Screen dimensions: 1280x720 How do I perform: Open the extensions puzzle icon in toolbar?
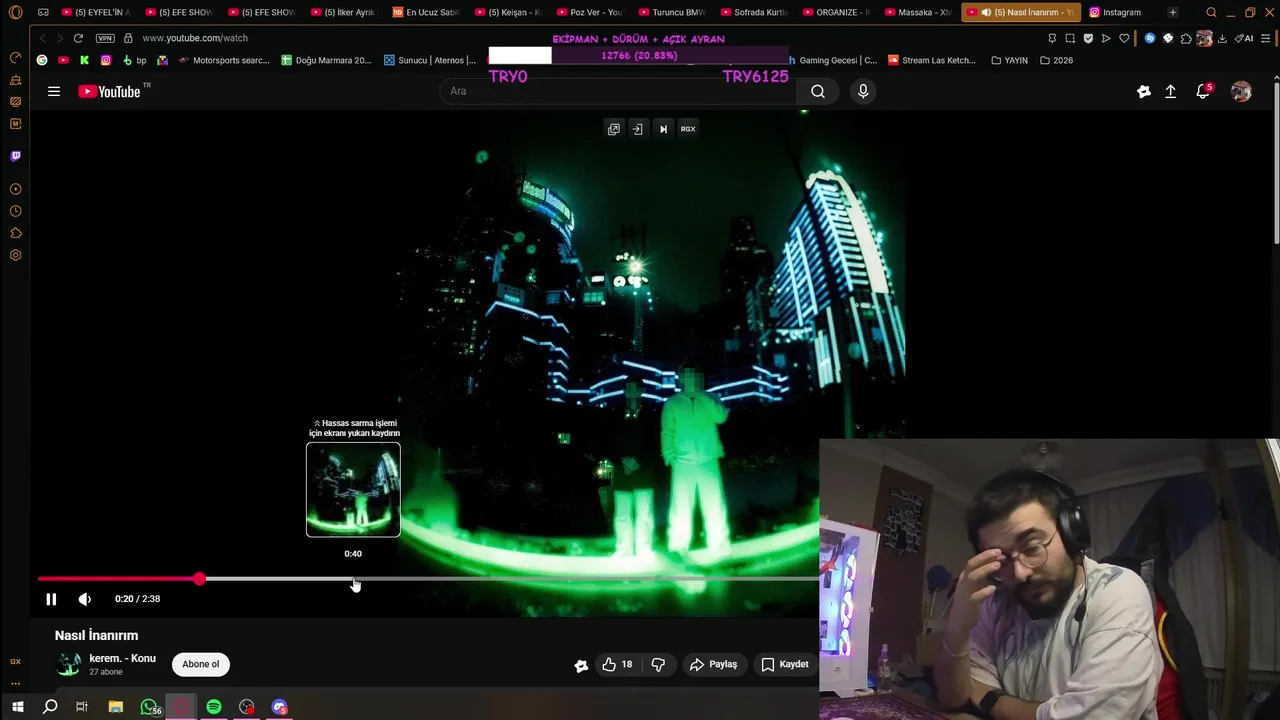pos(1186,38)
